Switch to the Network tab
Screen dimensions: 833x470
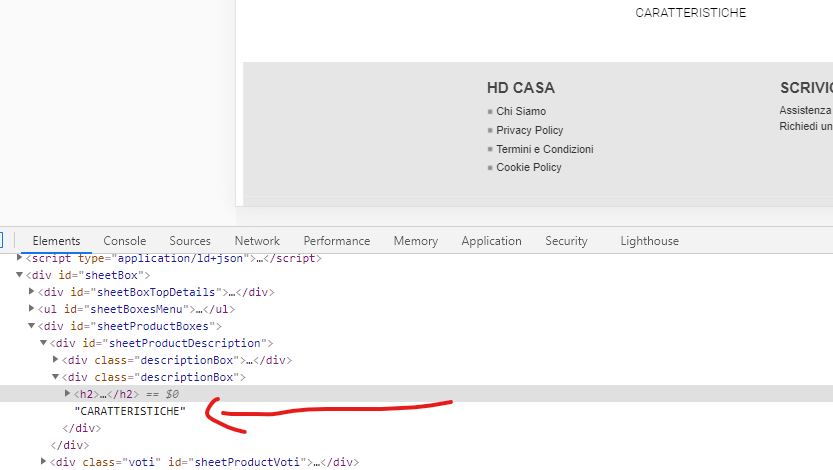pos(257,241)
